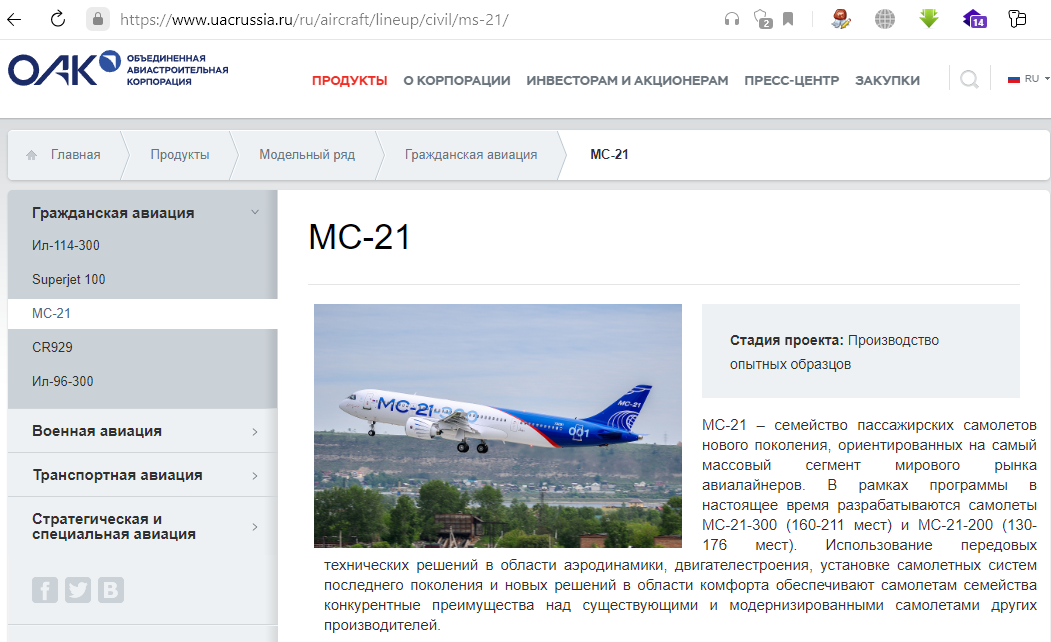Open site search with magnifier icon
The width and height of the screenshot is (1051, 642).
(969, 79)
